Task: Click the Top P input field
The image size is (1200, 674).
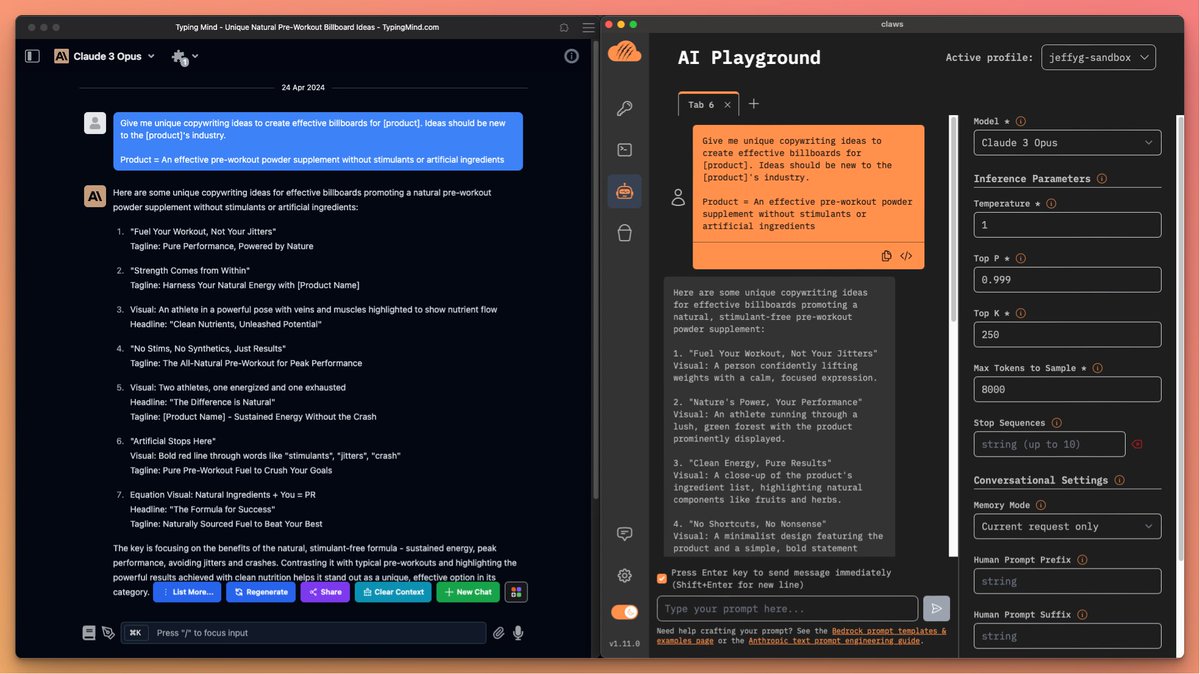Action: (1067, 280)
